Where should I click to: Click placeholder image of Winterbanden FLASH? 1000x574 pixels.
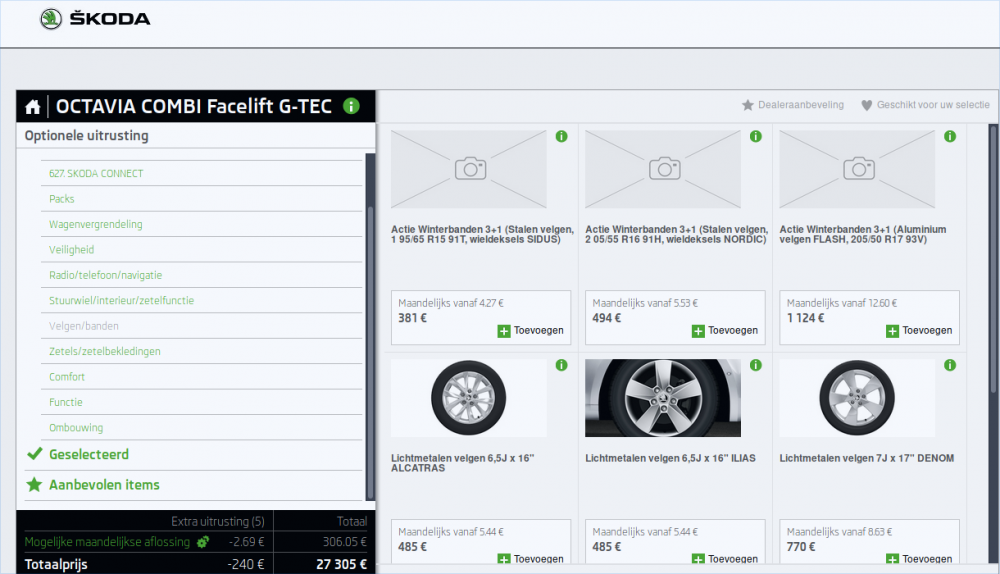pyautogui.click(x=857, y=169)
